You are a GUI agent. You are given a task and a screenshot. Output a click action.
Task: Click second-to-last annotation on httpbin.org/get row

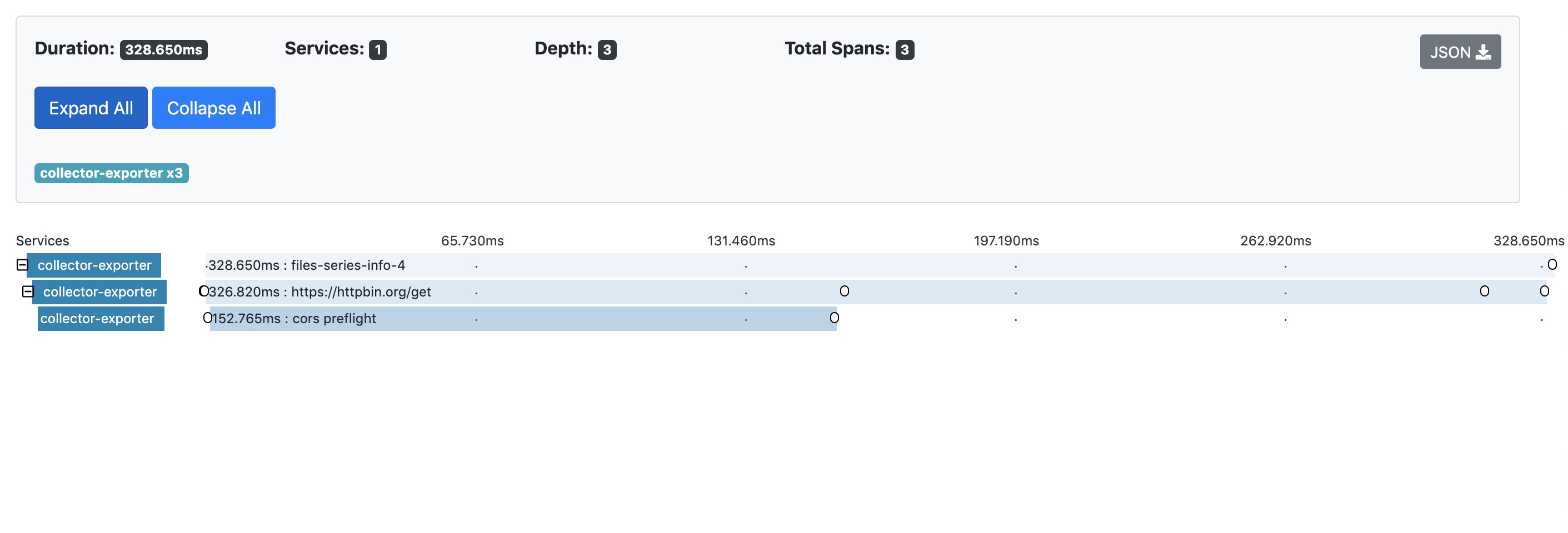click(1484, 291)
